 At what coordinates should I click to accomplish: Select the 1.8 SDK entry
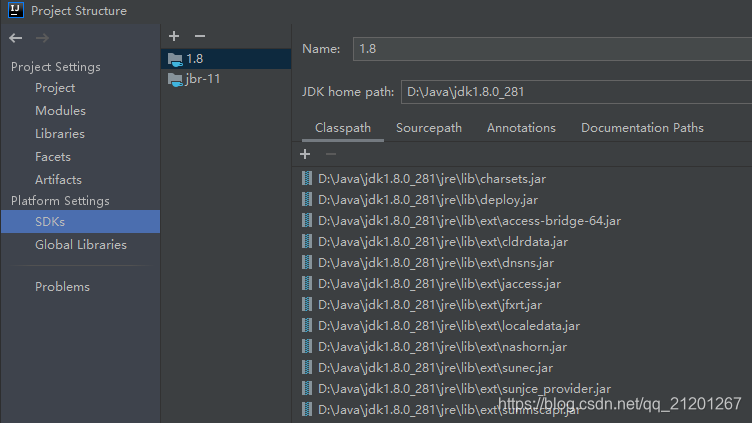(x=226, y=59)
